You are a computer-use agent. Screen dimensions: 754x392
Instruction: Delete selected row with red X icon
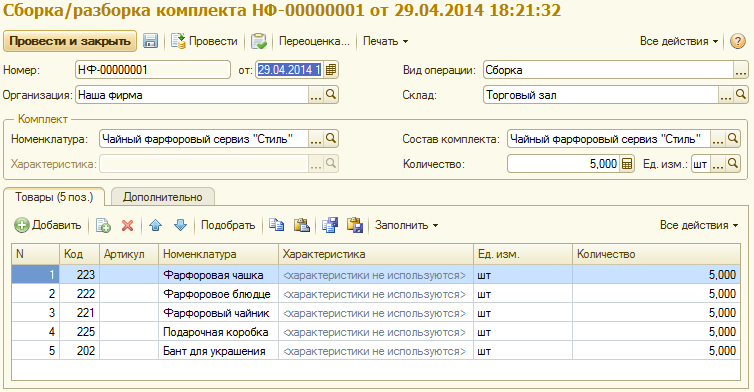(127, 225)
